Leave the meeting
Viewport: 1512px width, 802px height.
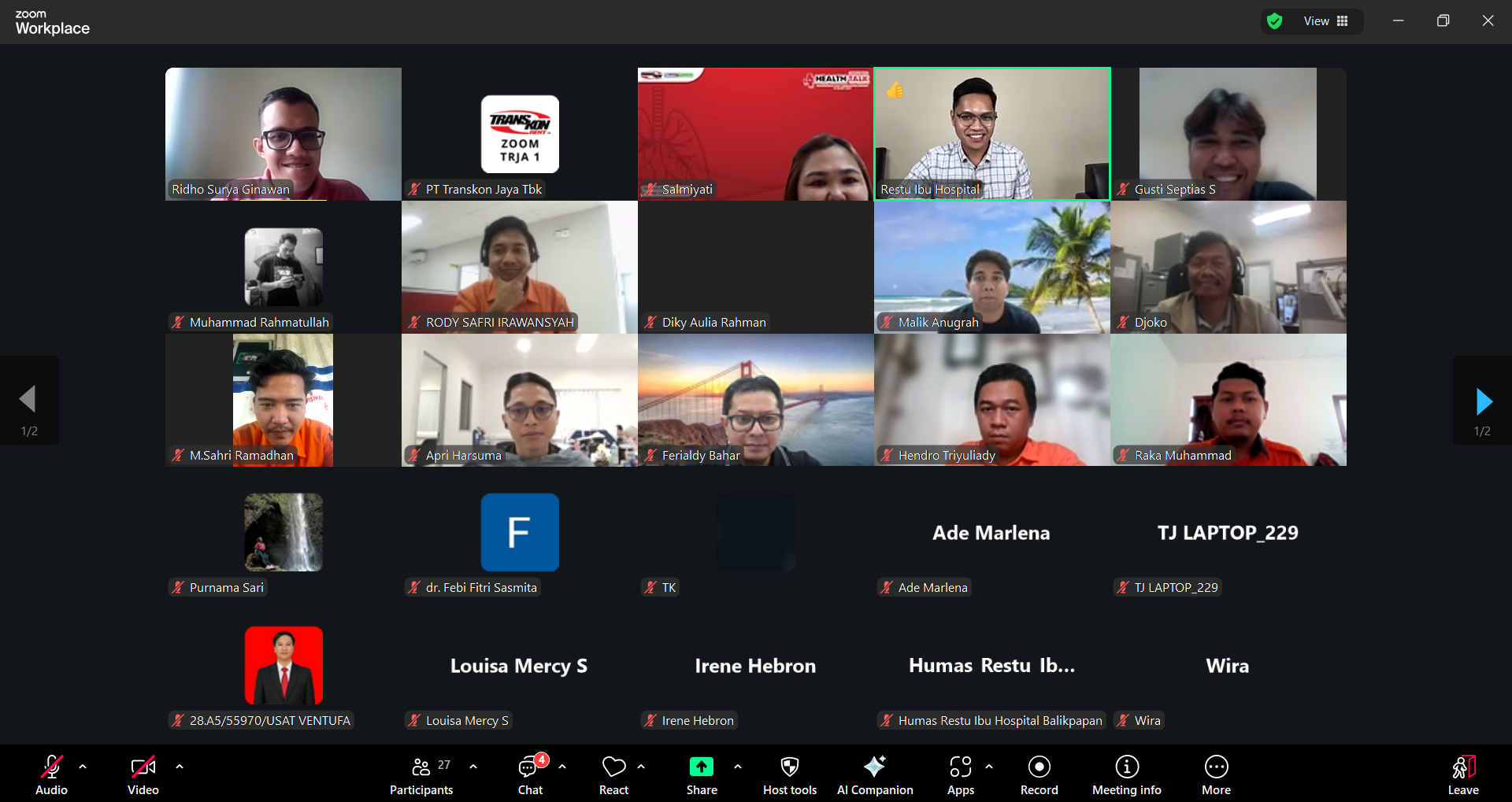tap(1462, 767)
